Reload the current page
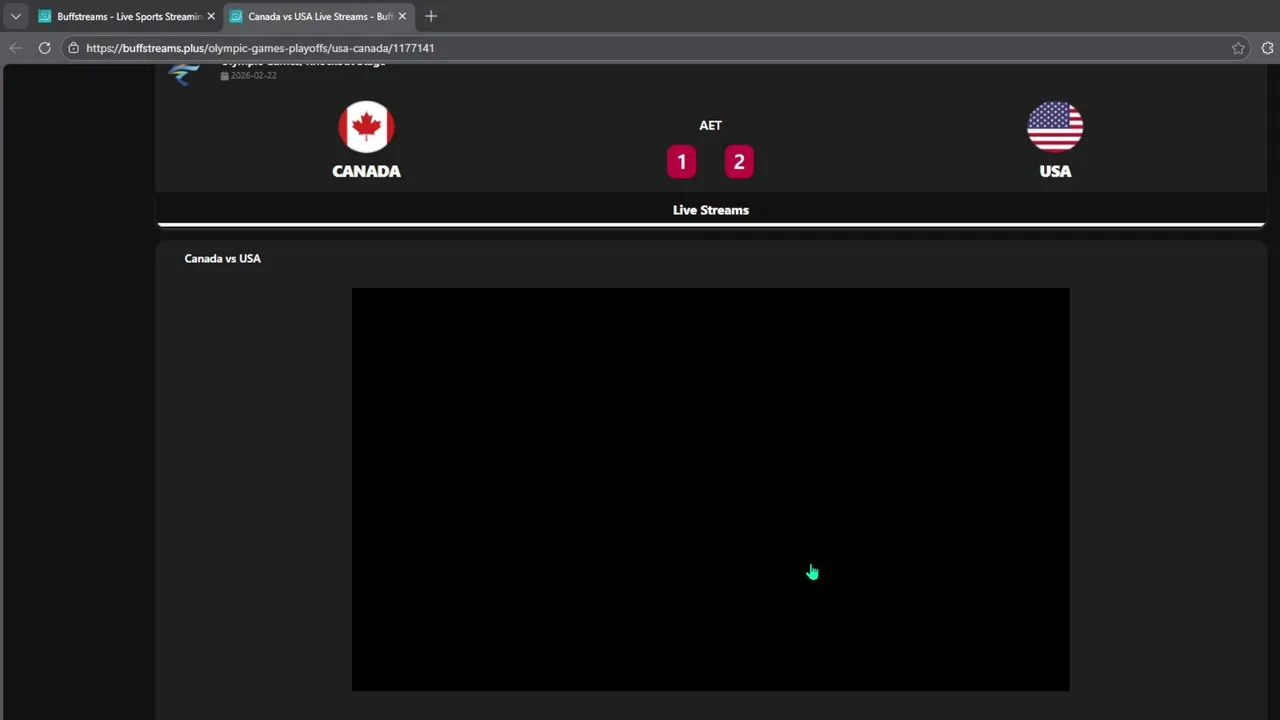The height and width of the screenshot is (720, 1280). pyautogui.click(x=44, y=48)
